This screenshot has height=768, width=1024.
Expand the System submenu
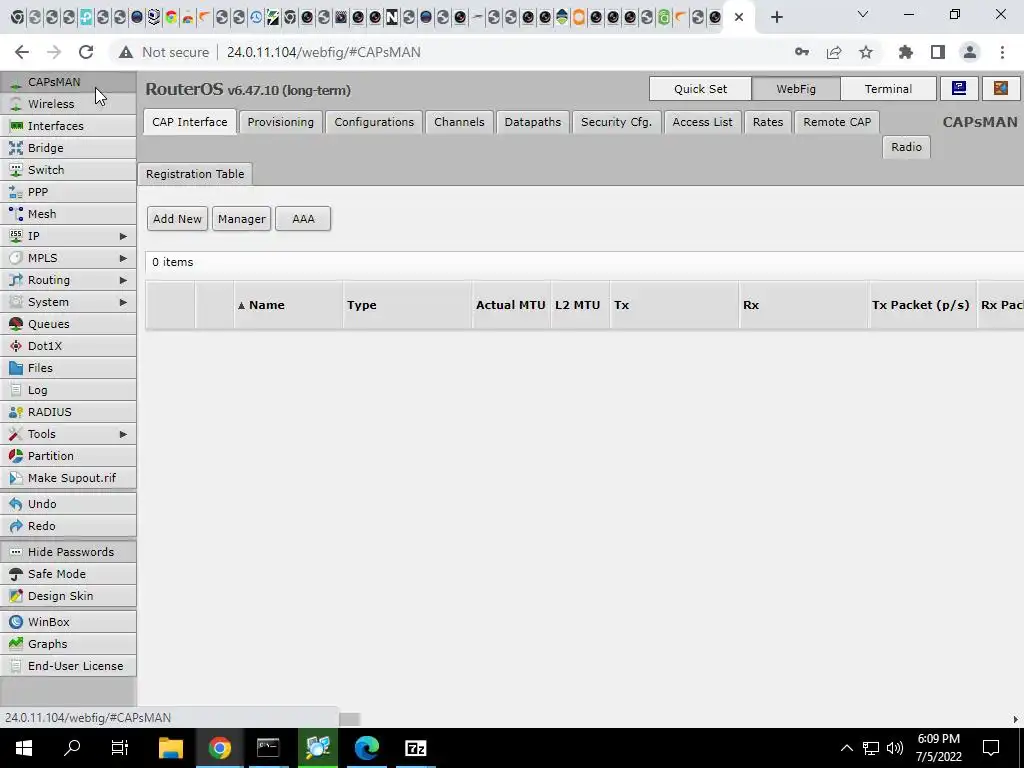click(68, 302)
